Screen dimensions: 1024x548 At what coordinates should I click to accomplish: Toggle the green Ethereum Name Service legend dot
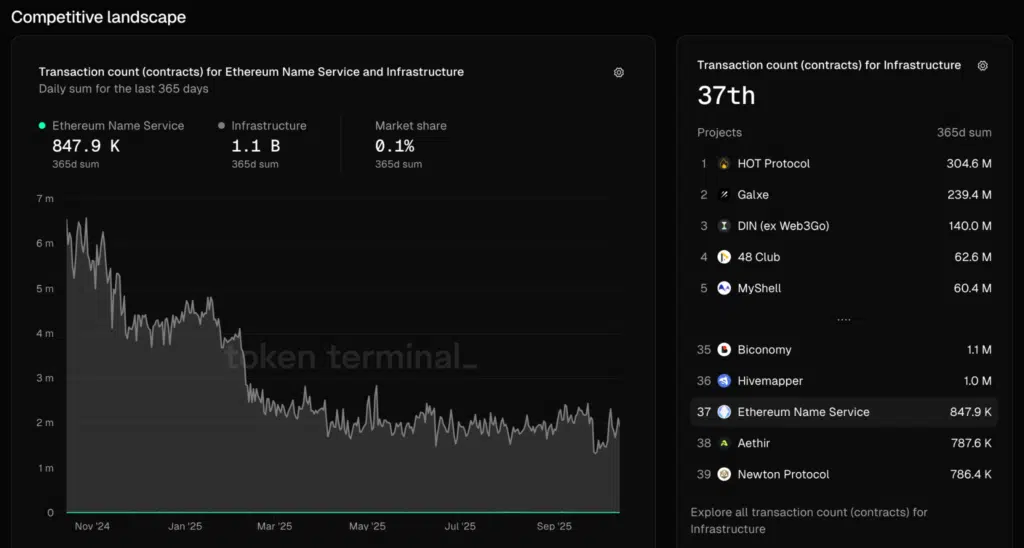tap(42, 125)
